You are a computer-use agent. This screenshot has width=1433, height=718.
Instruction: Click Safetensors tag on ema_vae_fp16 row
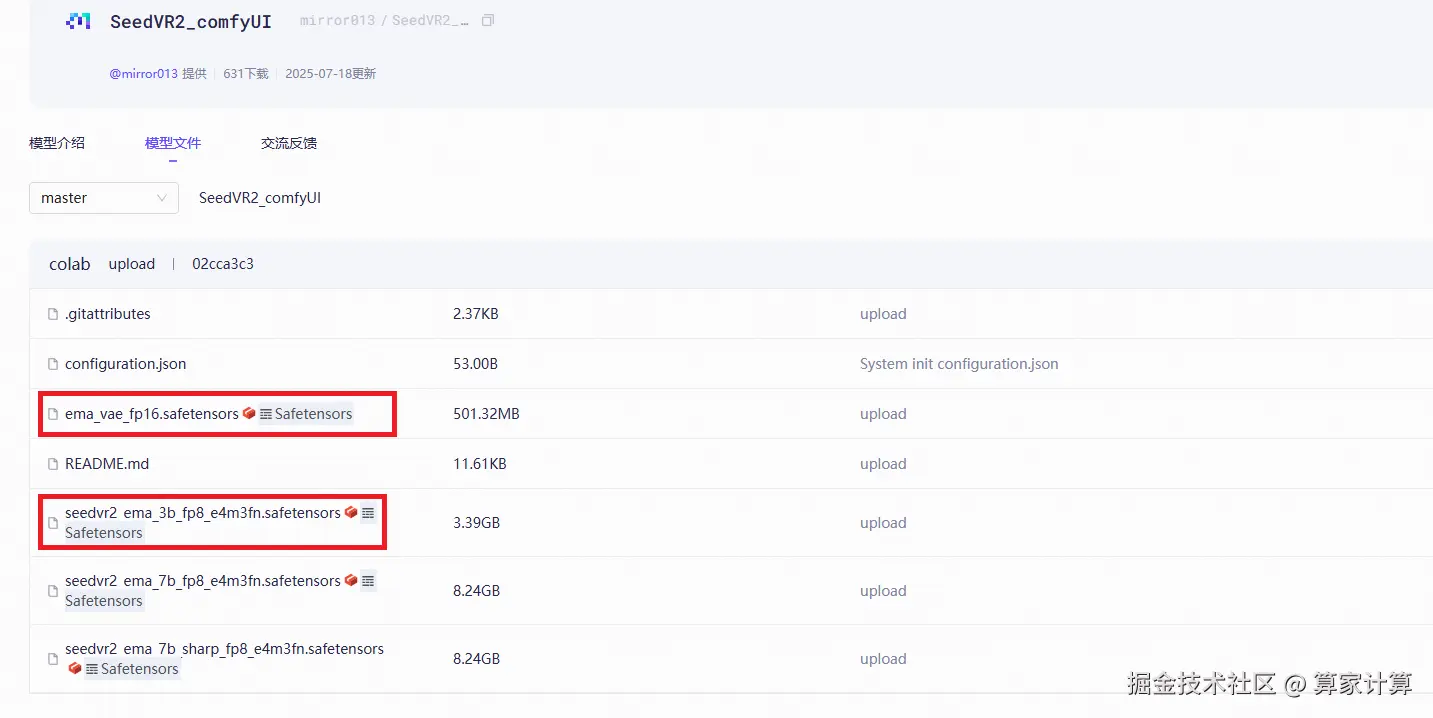point(306,414)
